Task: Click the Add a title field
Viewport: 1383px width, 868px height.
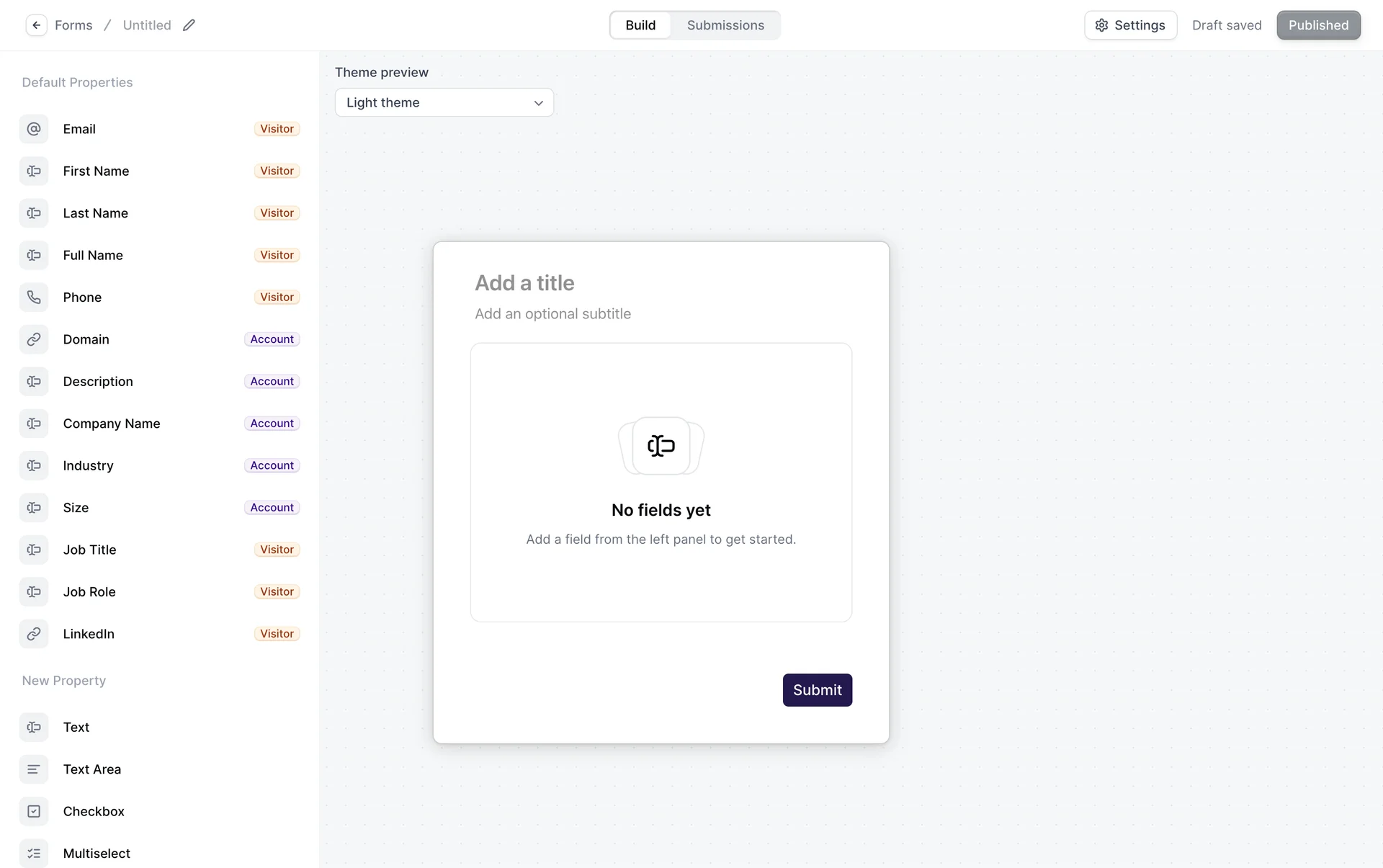Action: 524,283
